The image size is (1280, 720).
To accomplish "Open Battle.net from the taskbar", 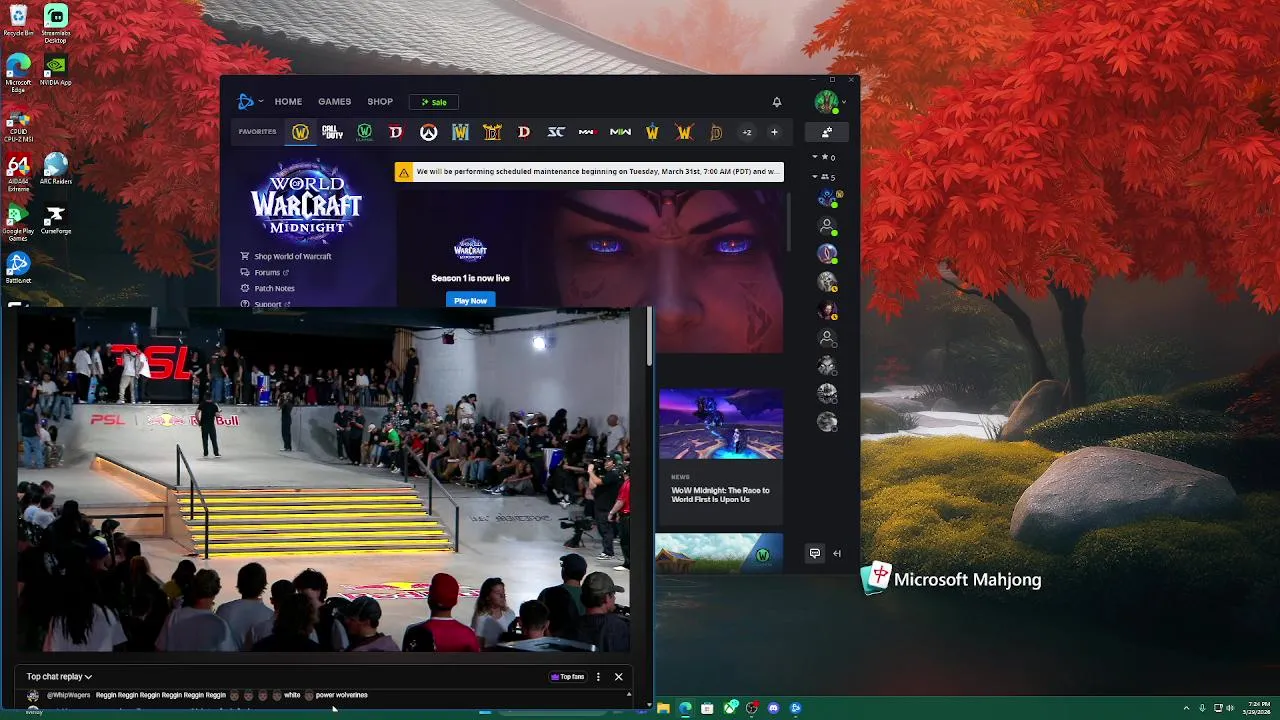I will (795, 708).
